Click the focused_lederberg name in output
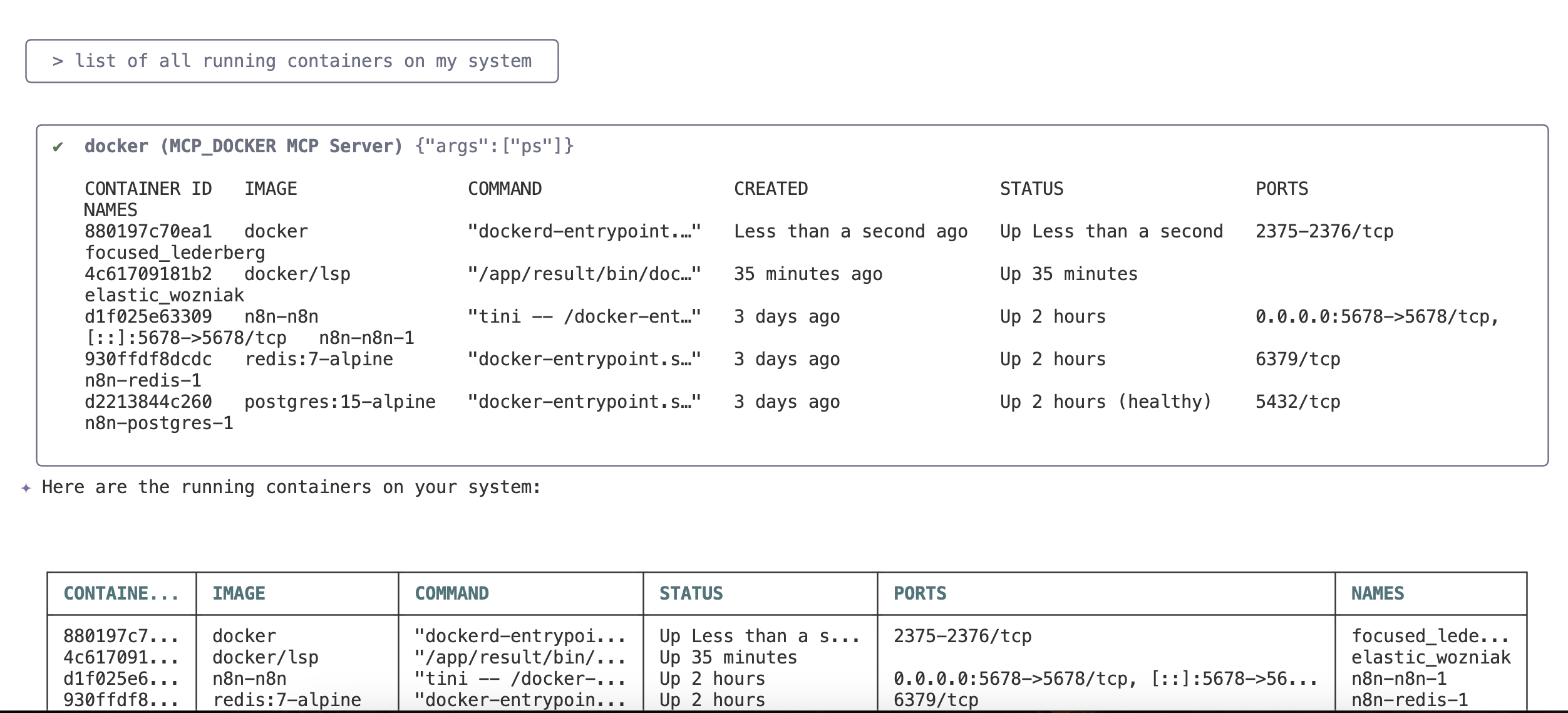The height and width of the screenshot is (713, 1568). pyautogui.click(x=175, y=253)
